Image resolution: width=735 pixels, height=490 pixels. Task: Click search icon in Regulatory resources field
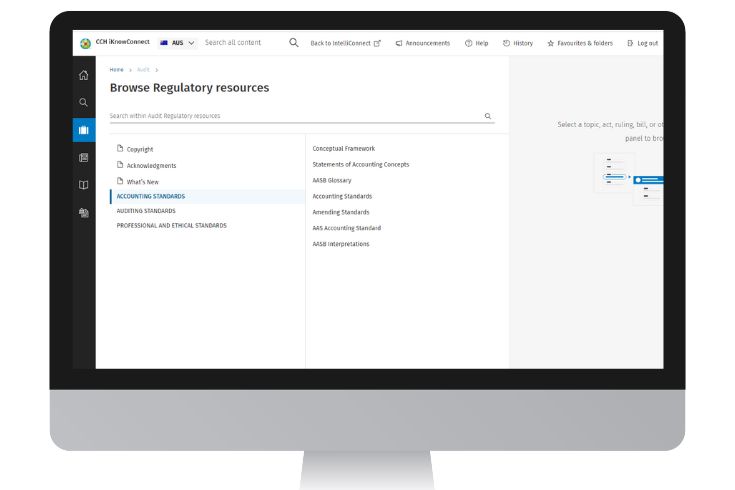click(488, 116)
